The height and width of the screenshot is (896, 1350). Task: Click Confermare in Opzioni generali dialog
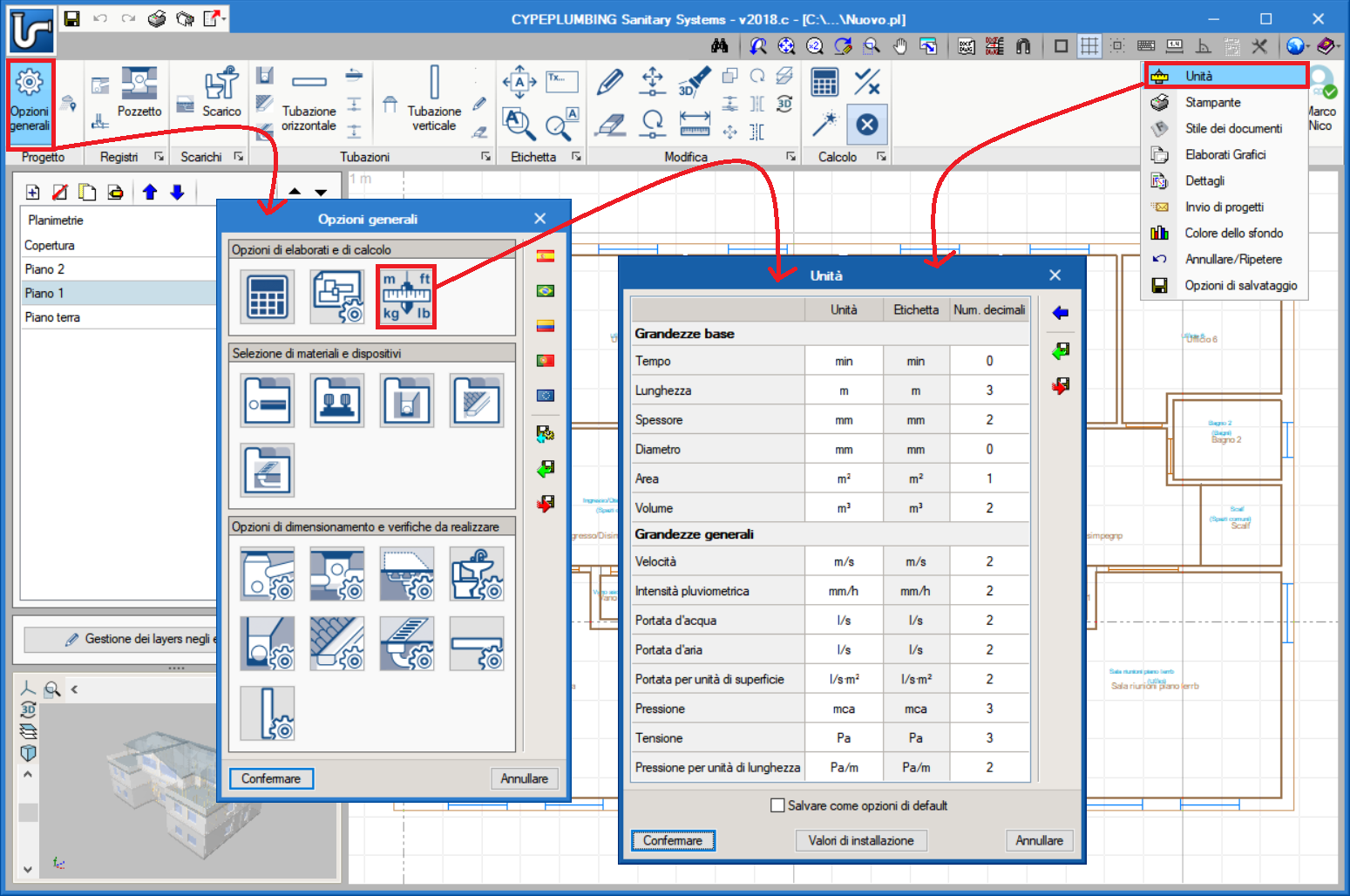click(271, 778)
